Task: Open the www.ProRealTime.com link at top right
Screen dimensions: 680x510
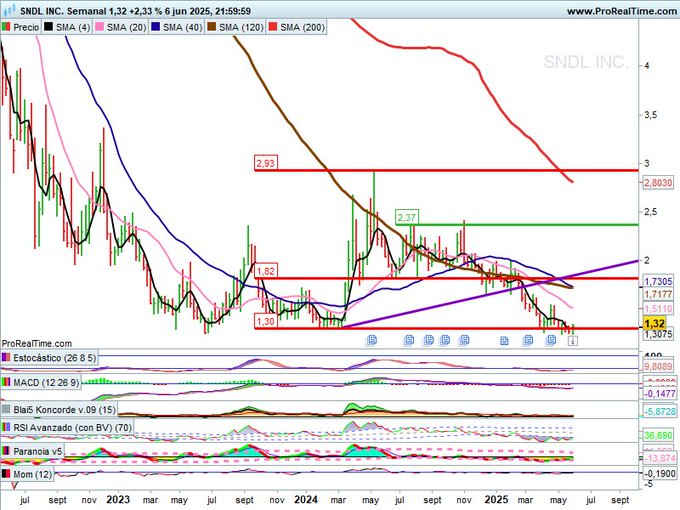Action: [621, 11]
